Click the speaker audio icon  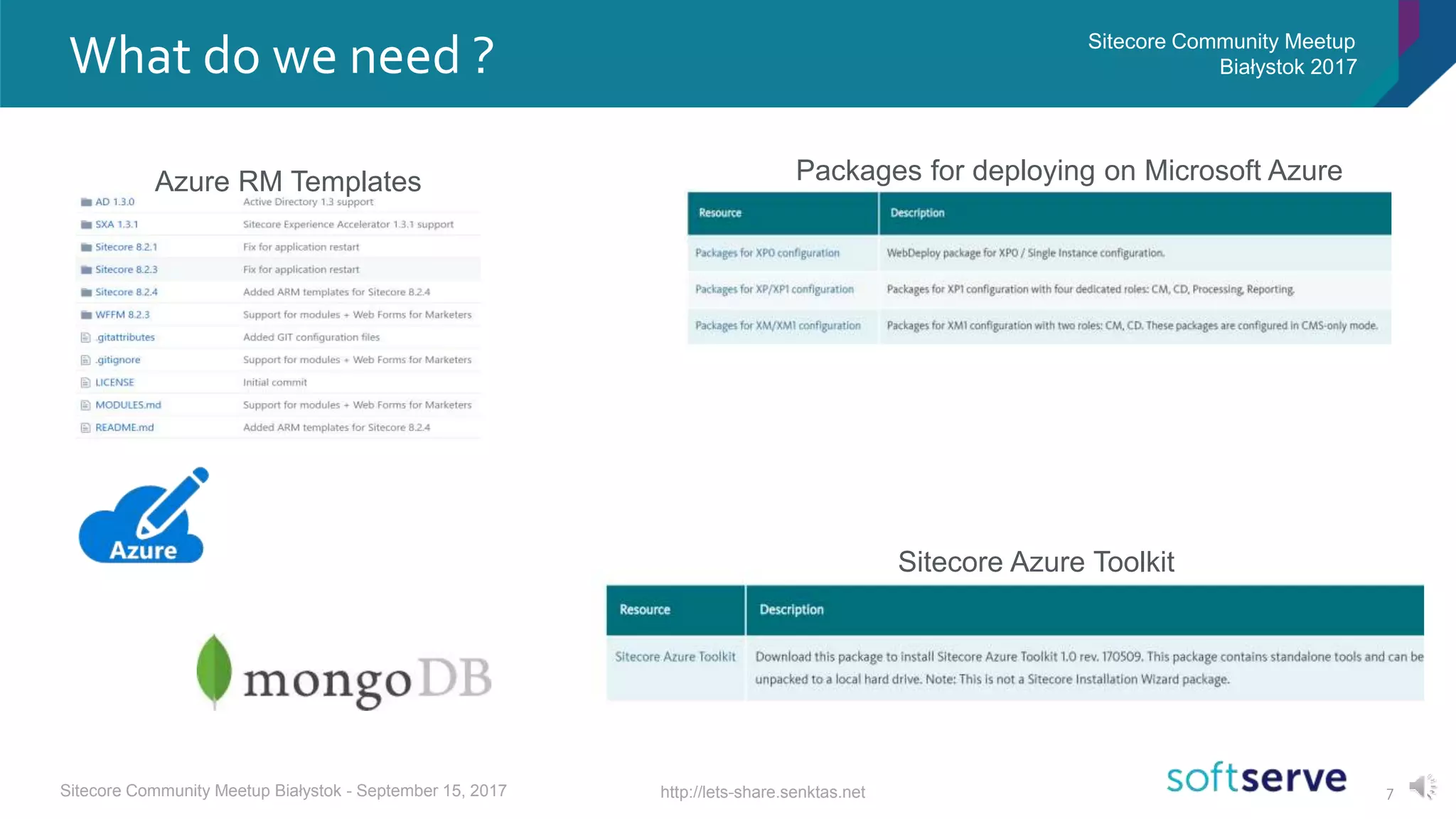click(x=1423, y=787)
